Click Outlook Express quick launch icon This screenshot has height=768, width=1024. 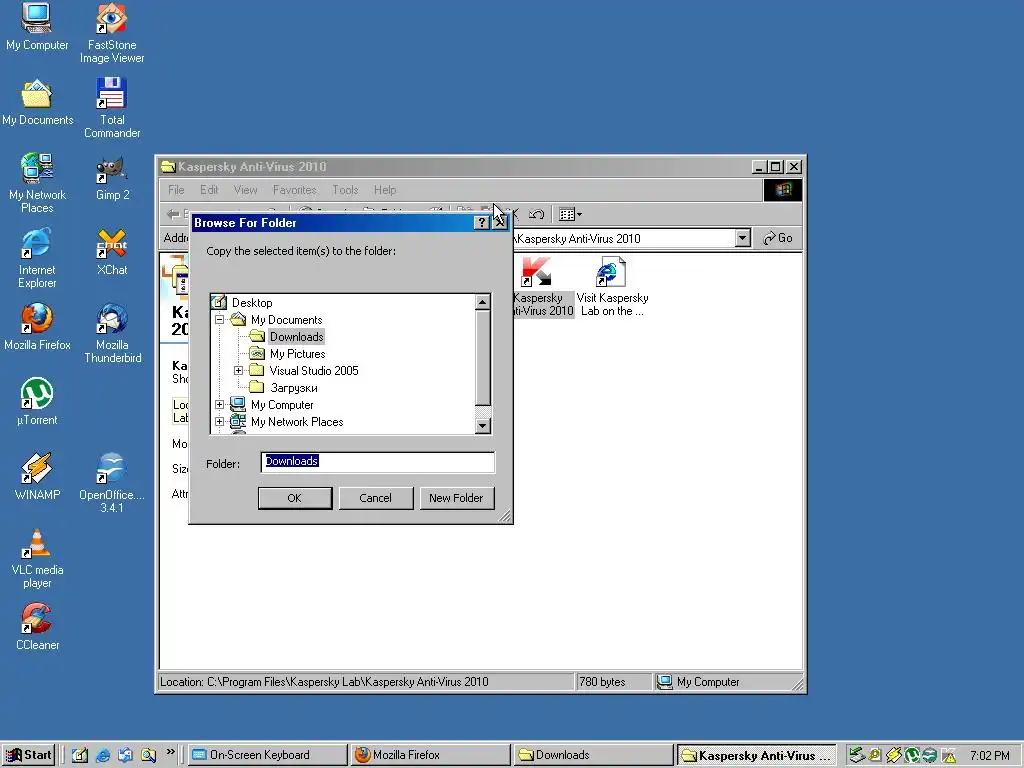tap(125, 755)
